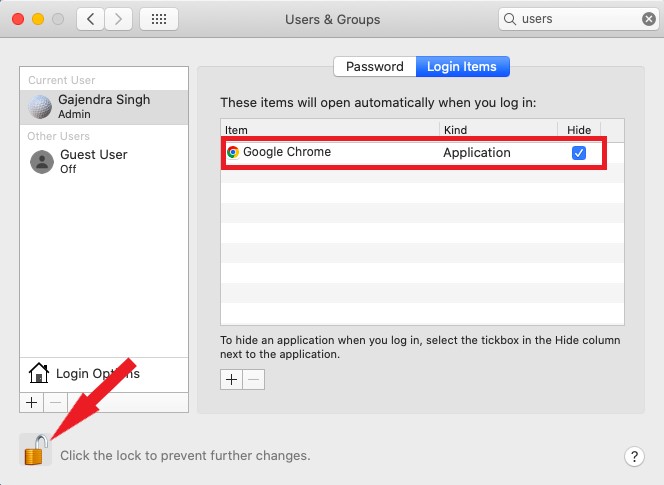Add a login item with plus button
The image size is (664, 485).
click(231, 379)
